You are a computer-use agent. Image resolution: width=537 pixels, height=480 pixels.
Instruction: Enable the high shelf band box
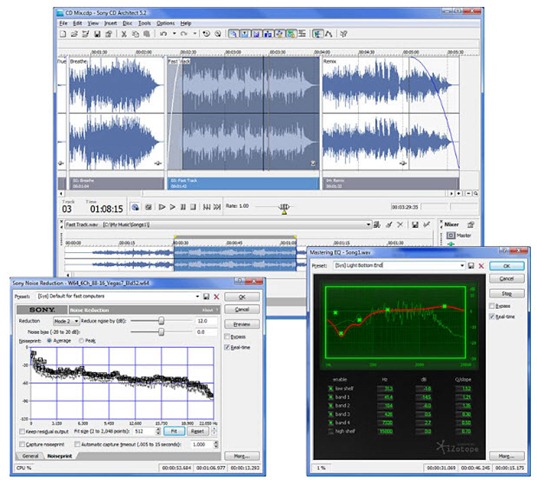[x=330, y=431]
